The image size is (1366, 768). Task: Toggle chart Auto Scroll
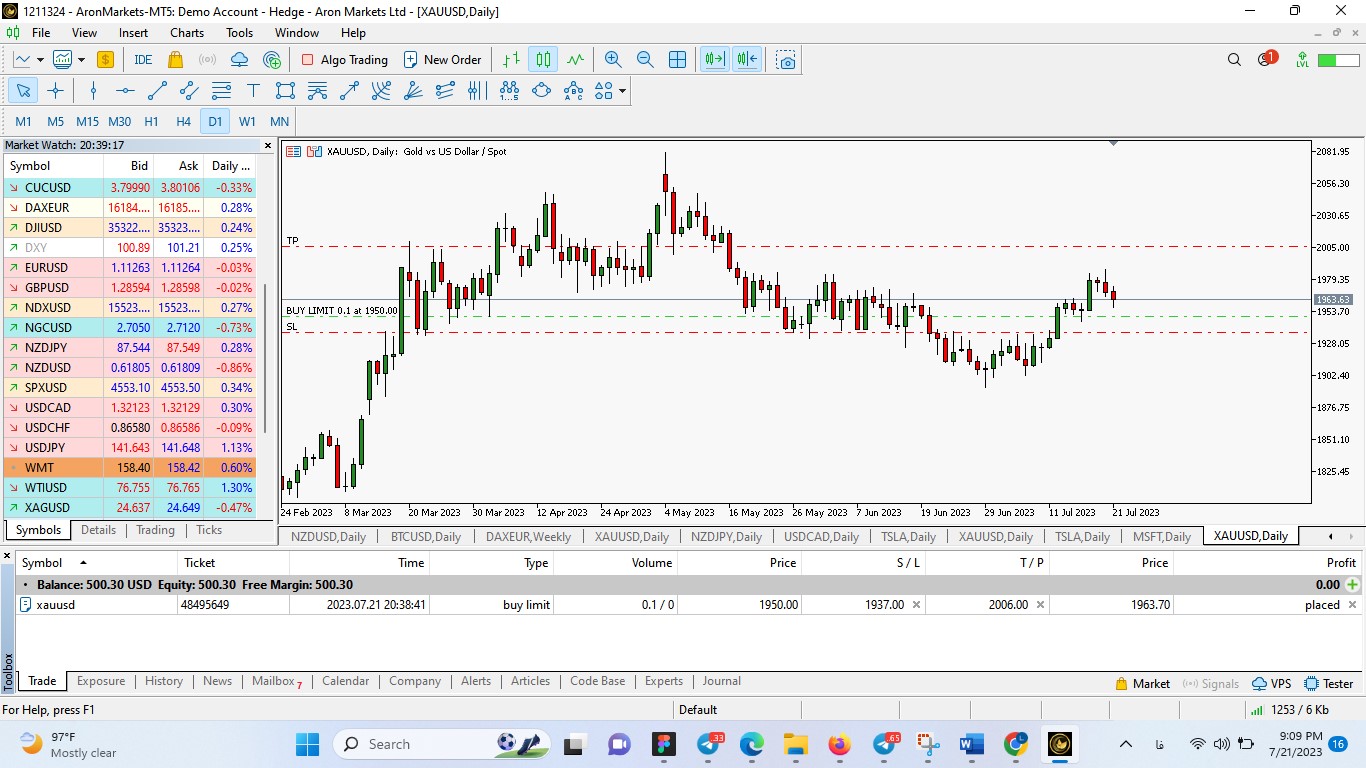pyautogui.click(x=715, y=60)
